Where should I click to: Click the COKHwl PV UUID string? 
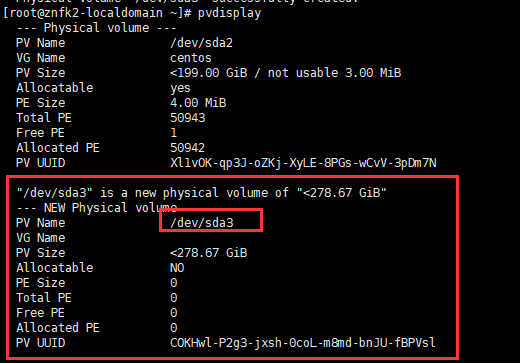[x=303, y=343]
